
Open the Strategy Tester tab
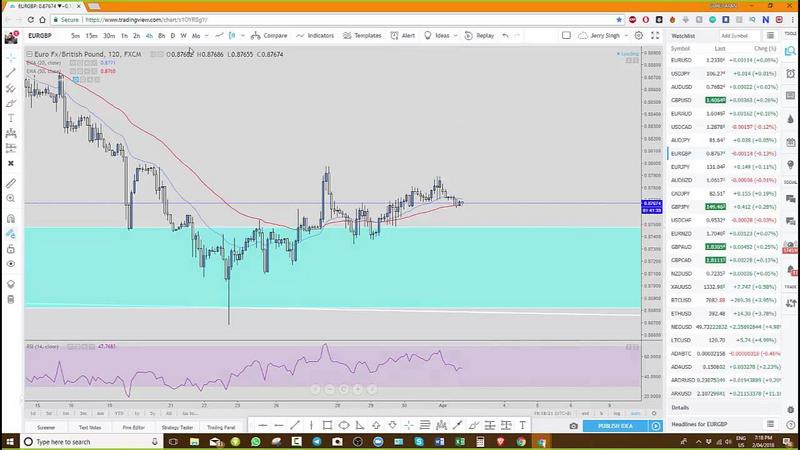tap(178, 427)
